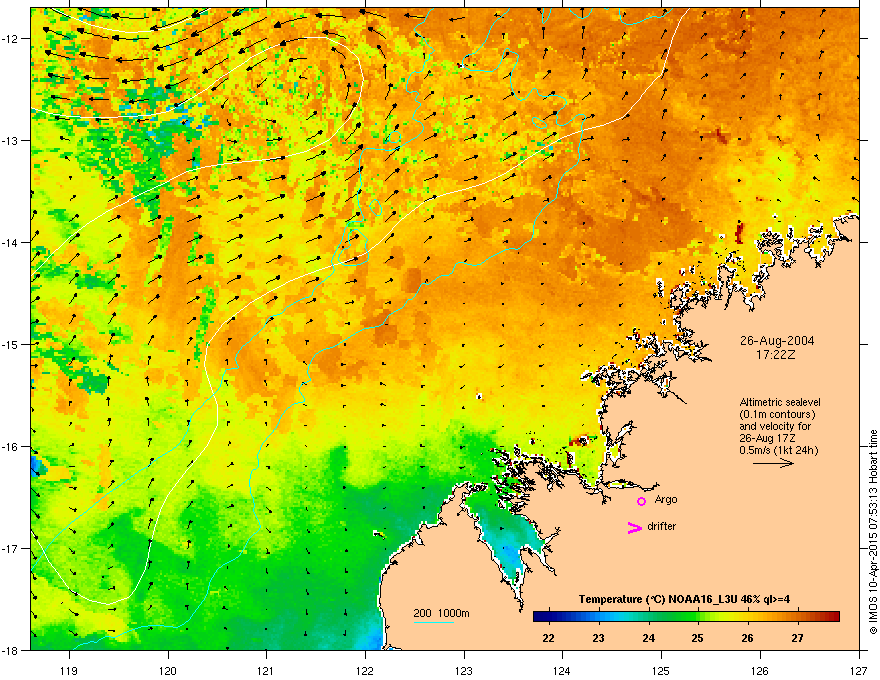Click the longitude axis label 125
This screenshot has height=680, width=880.
click(x=661, y=670)
